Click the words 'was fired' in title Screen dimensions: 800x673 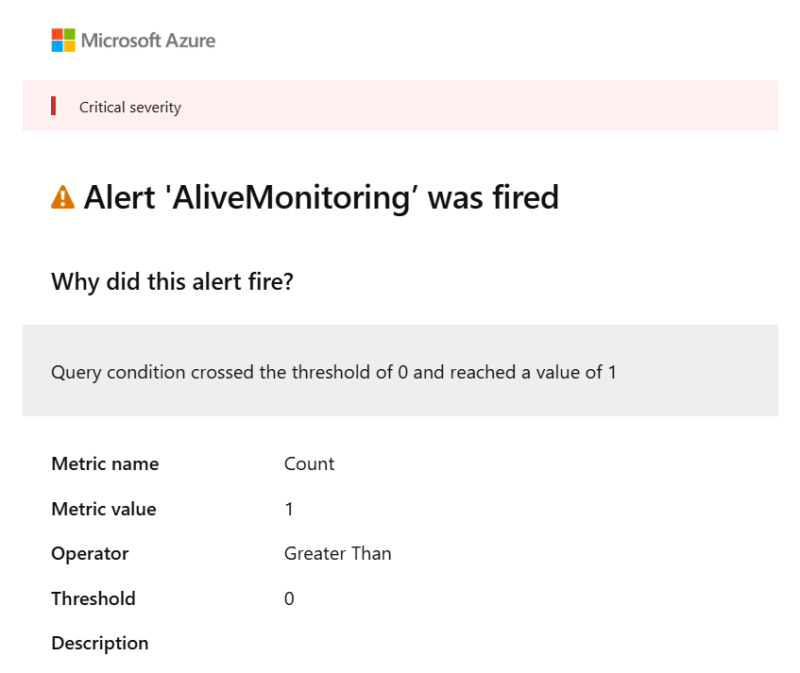coord(493,197)
